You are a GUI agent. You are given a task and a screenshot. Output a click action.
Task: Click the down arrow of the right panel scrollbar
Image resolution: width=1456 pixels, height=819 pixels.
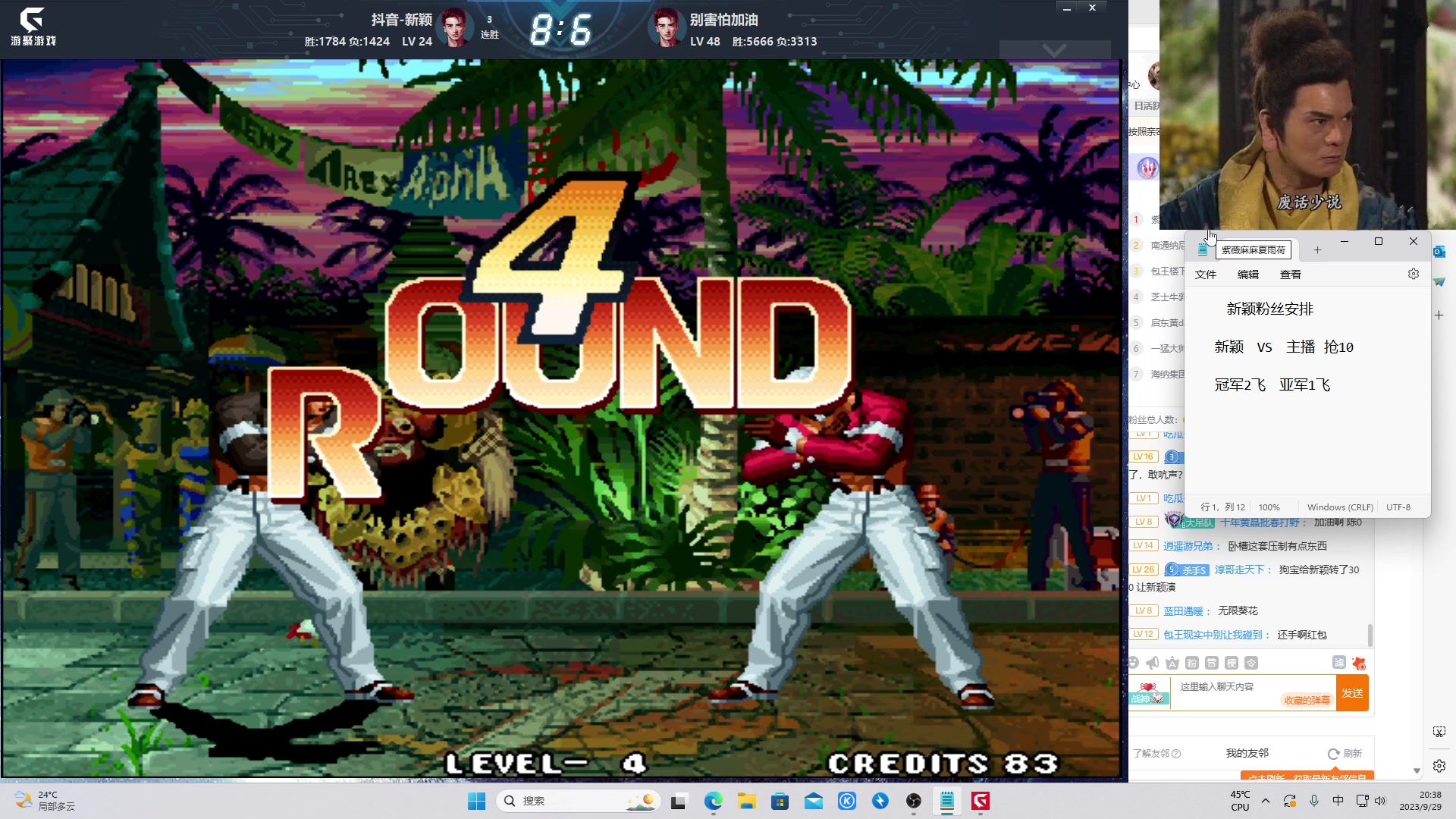tap(1417, 770)
